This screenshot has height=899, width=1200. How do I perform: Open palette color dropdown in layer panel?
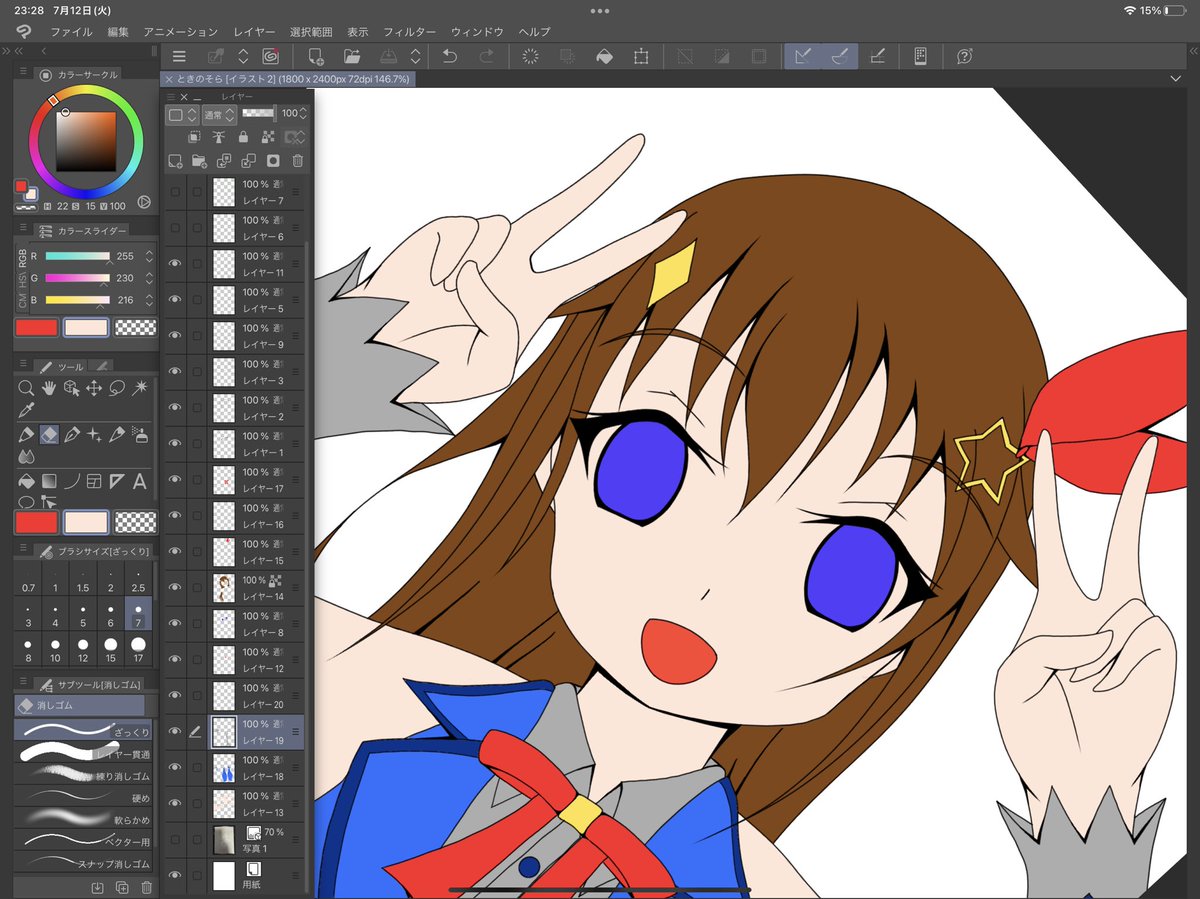point(182,114)
